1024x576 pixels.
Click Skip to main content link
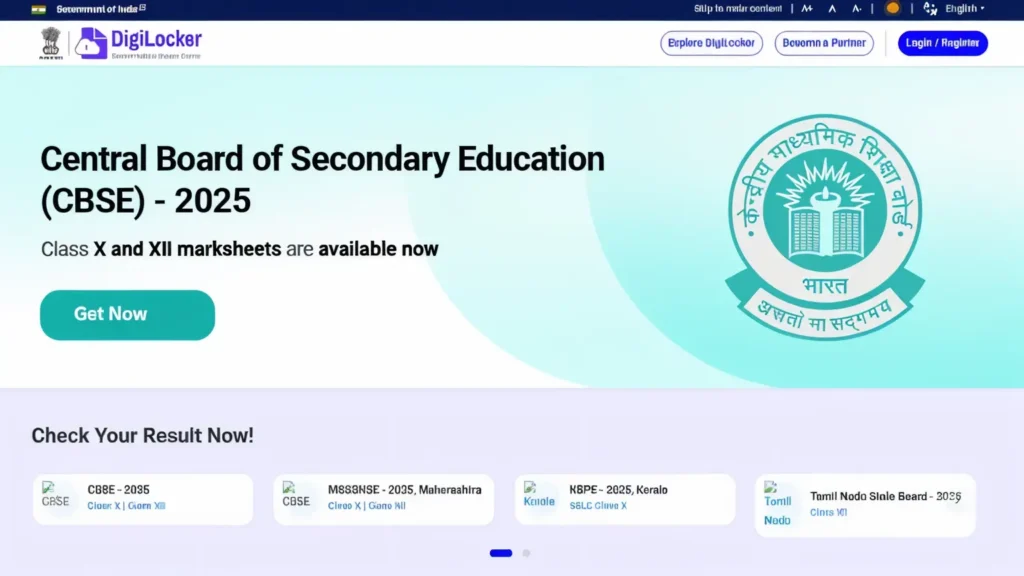[x=737, y=8]
